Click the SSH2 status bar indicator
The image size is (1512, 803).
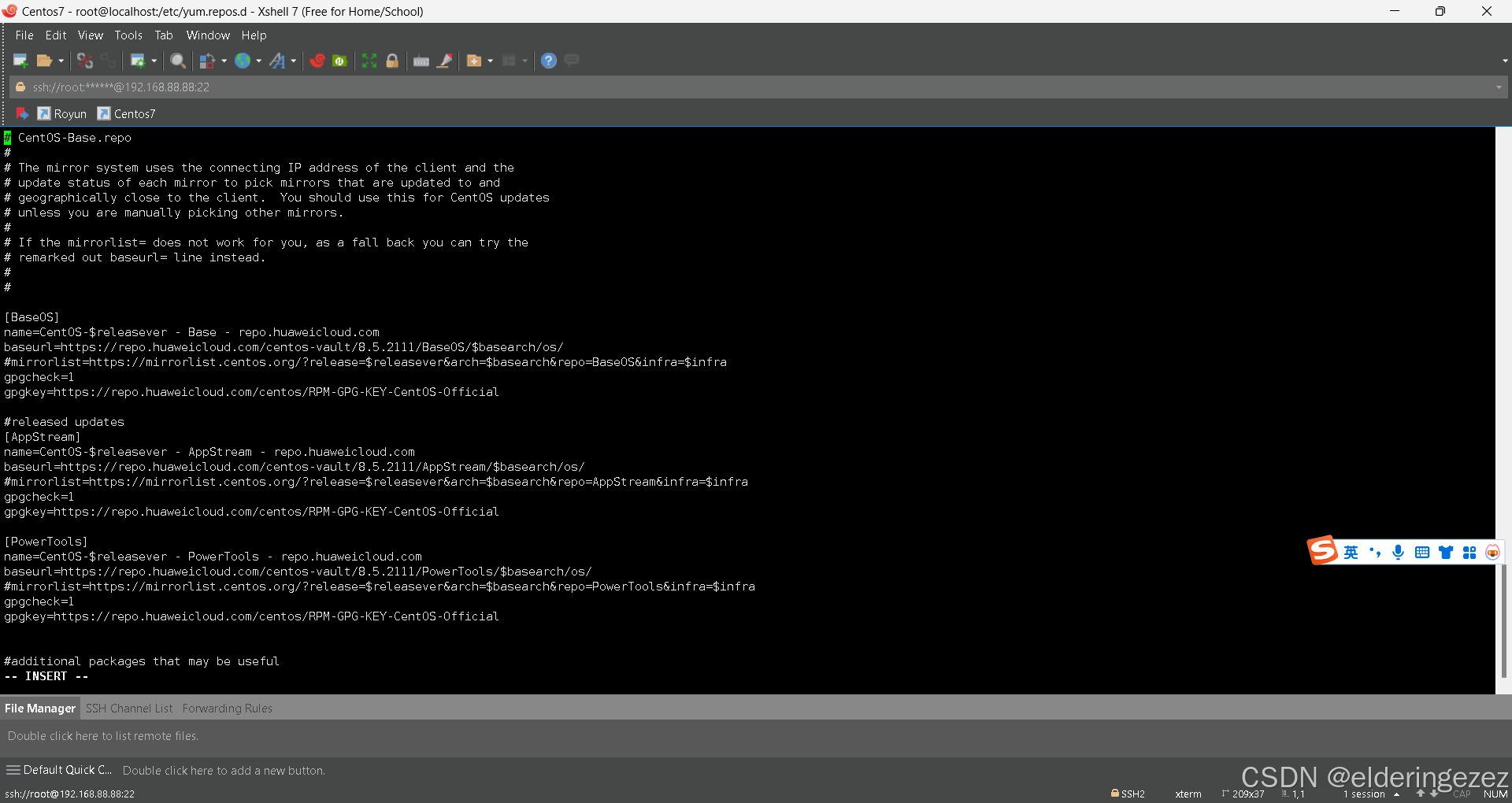tap(1128, 794)
